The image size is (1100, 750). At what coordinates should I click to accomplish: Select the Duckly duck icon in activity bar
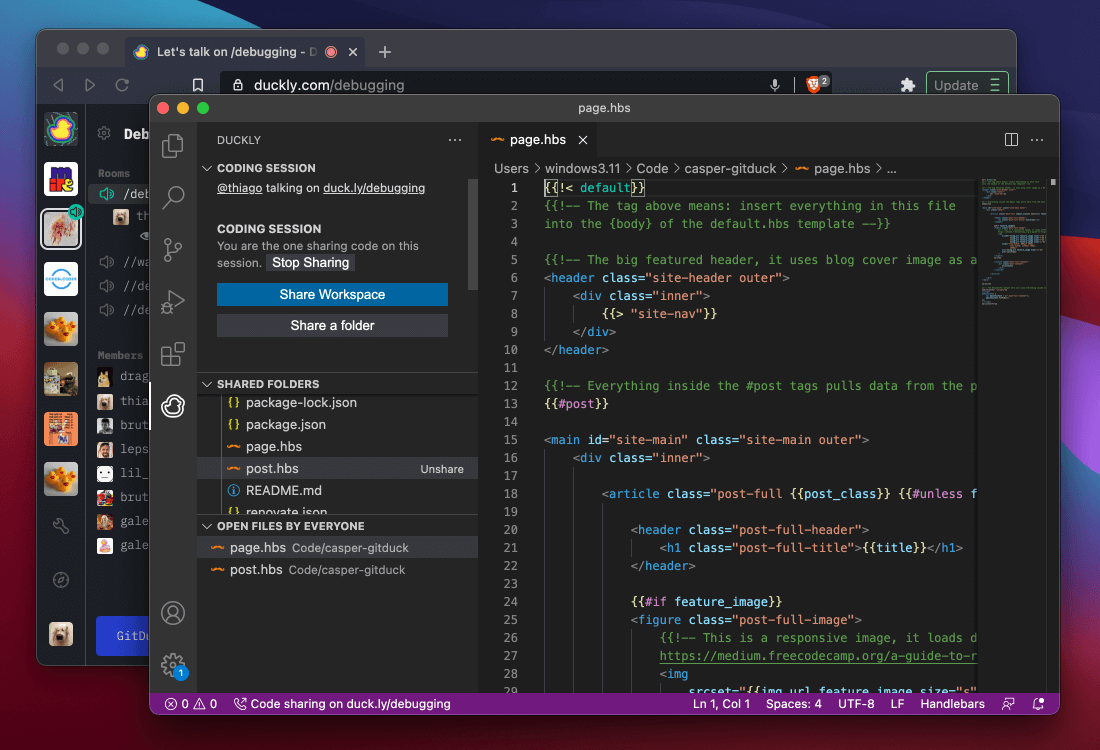(173, 406)
